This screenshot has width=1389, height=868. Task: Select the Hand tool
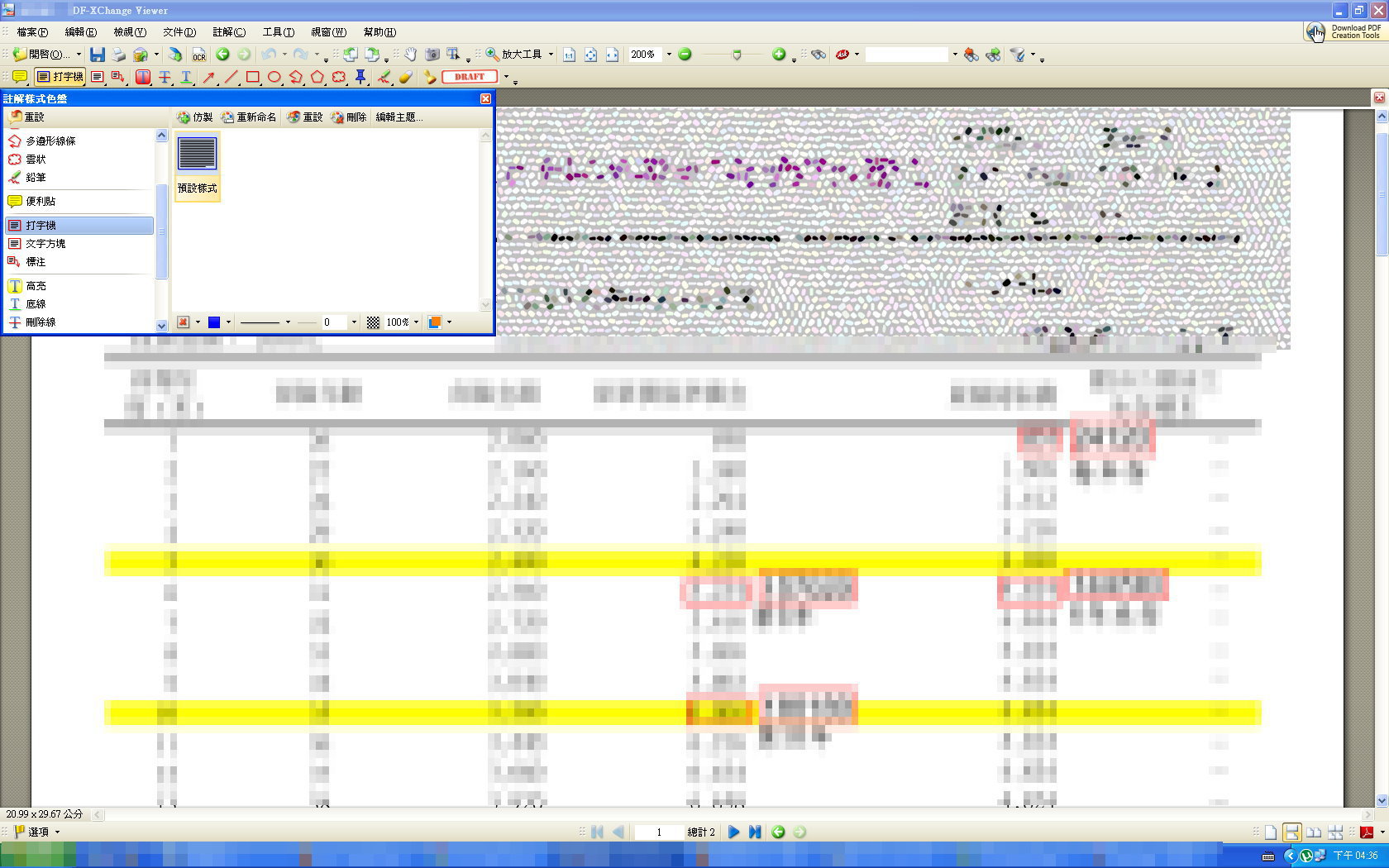coord(410,55)
